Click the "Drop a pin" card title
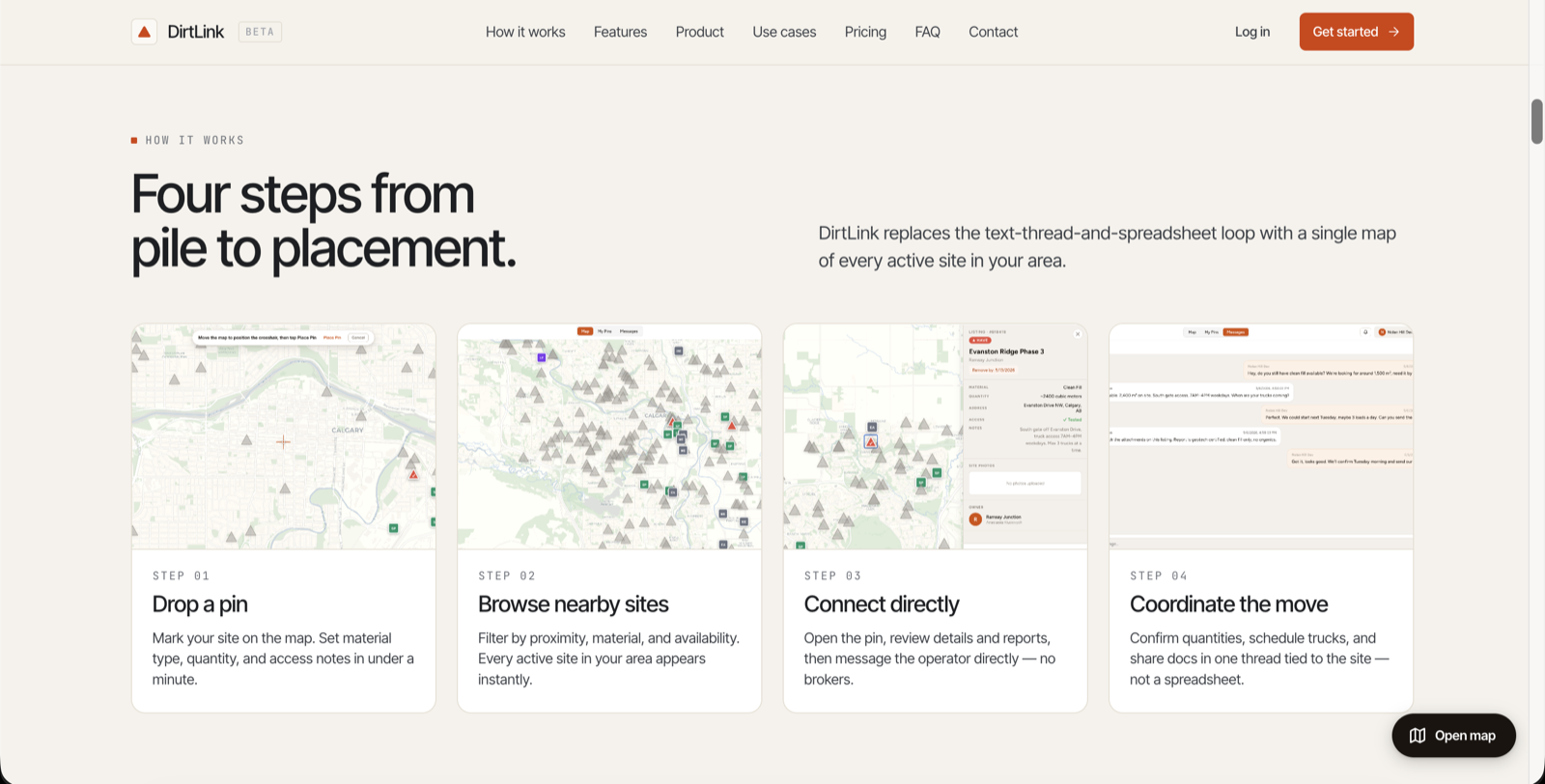 tap(200, 604)
